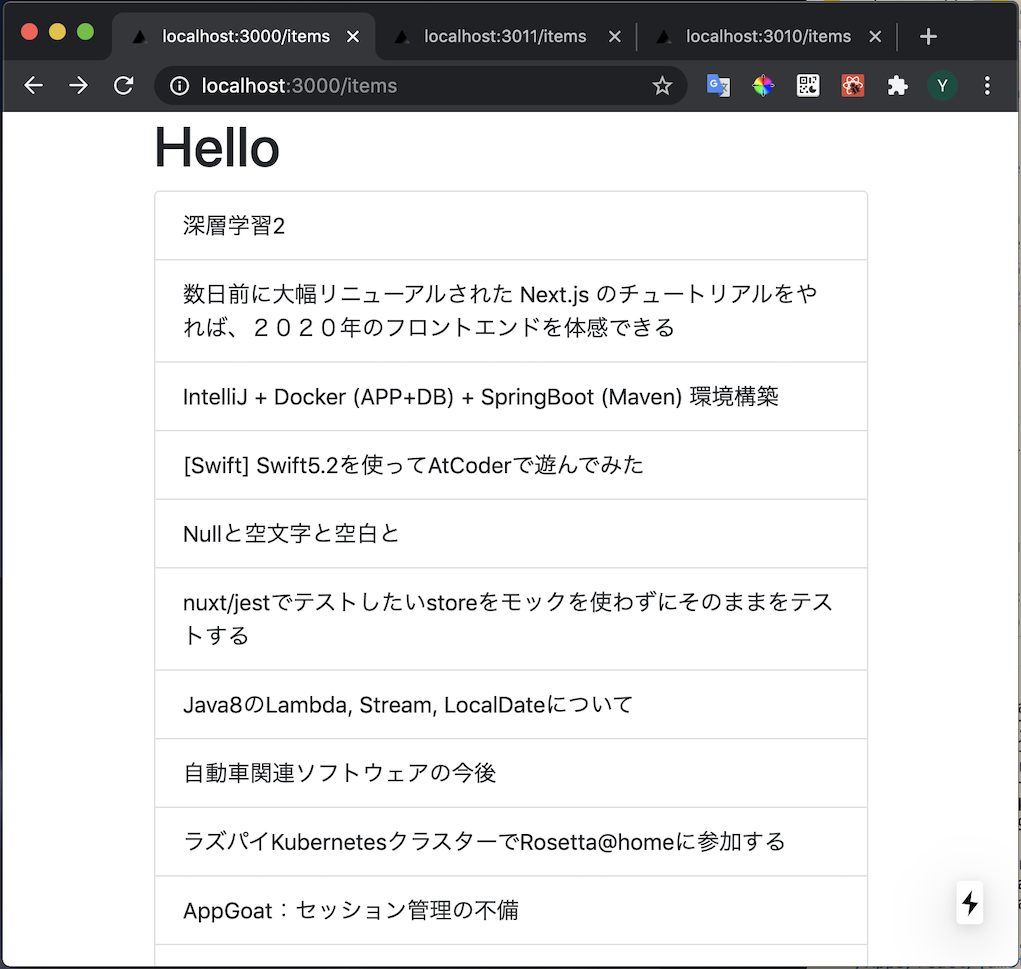The image size is (1021, 969).
Task: Close the localhost:3000/items tab
Action: [353, 36]
